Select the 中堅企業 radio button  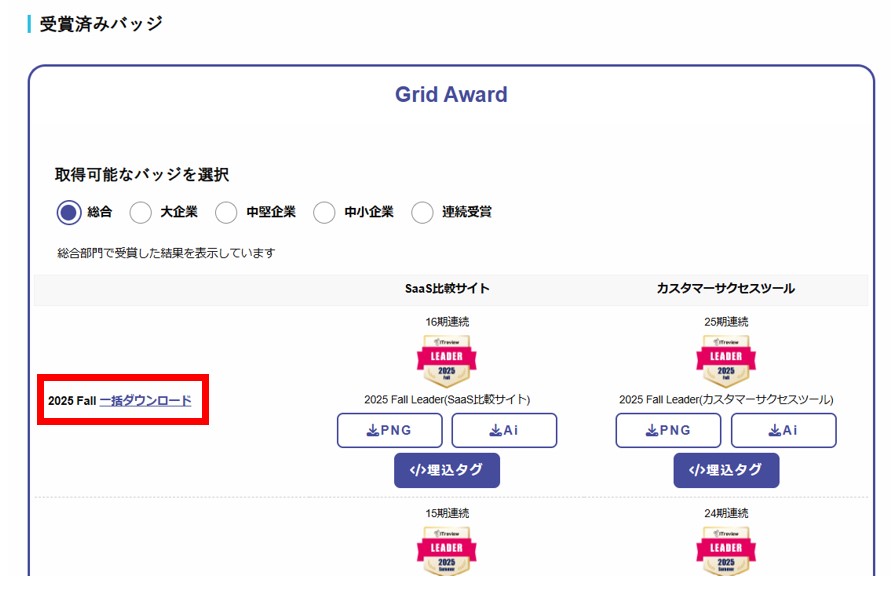[x=226, y=212]
